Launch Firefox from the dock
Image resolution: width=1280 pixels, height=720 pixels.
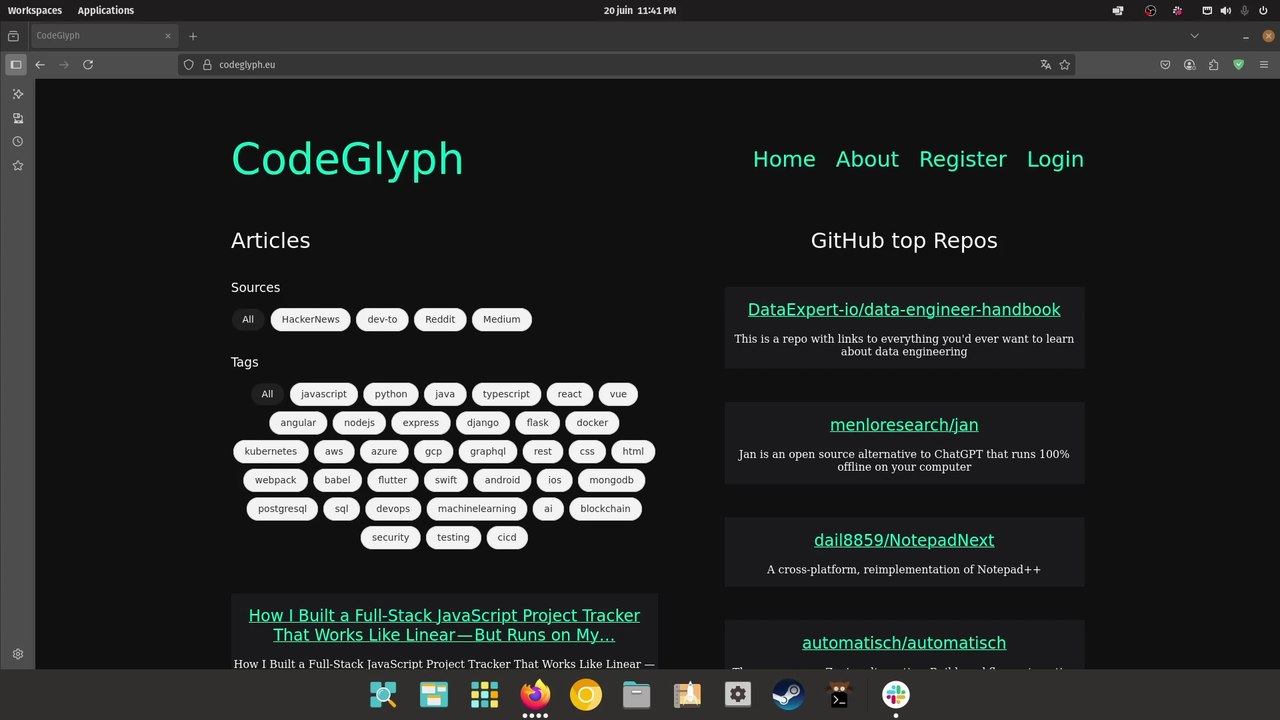535,694
